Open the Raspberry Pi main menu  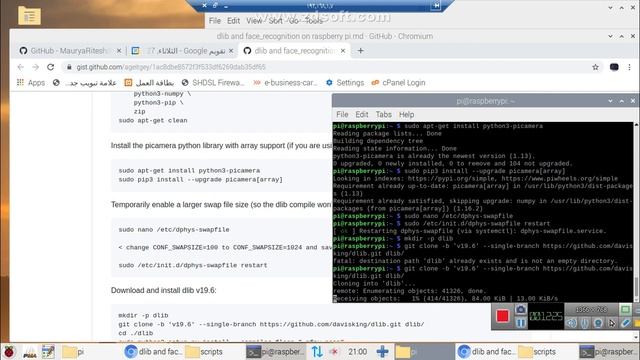pos(9,351)
